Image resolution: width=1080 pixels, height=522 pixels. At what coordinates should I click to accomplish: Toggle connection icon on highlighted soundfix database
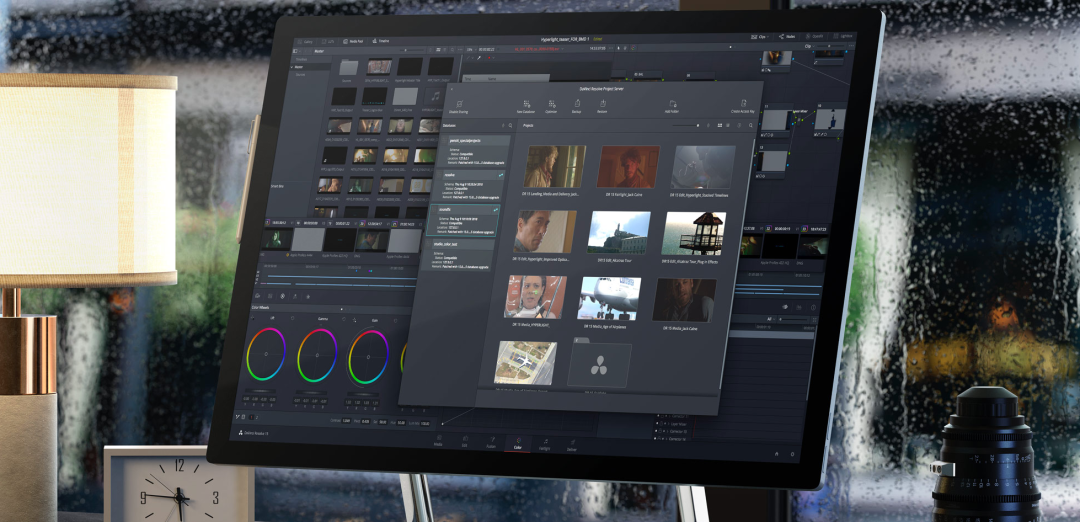[x=495, y=208]
